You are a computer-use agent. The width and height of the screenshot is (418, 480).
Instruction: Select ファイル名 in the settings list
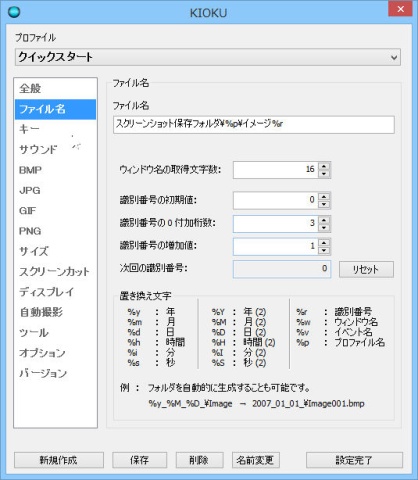point(55,109)
